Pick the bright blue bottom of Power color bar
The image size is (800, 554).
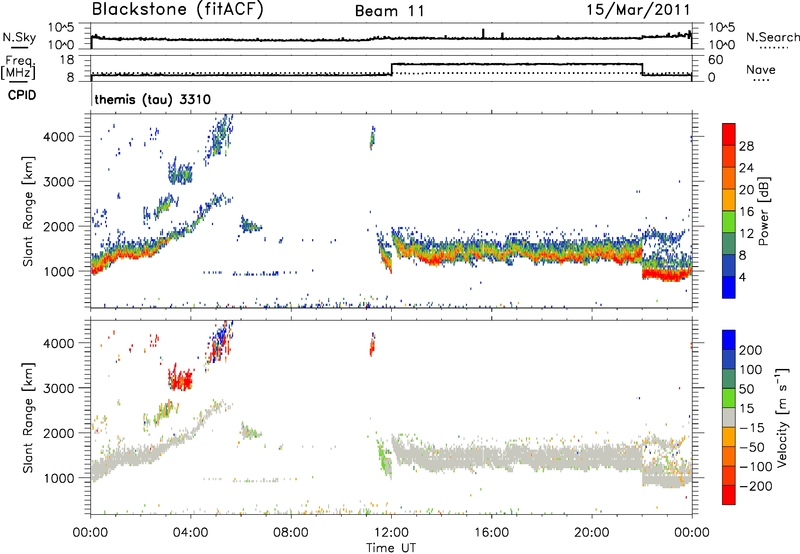(x=729, y=287)
